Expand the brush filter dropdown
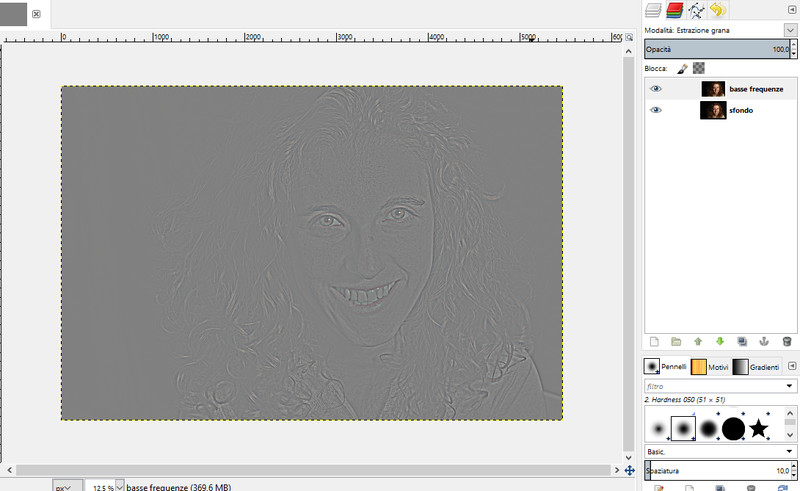Image resolution: width=800 pixels, height=491 pixels. 790,386
